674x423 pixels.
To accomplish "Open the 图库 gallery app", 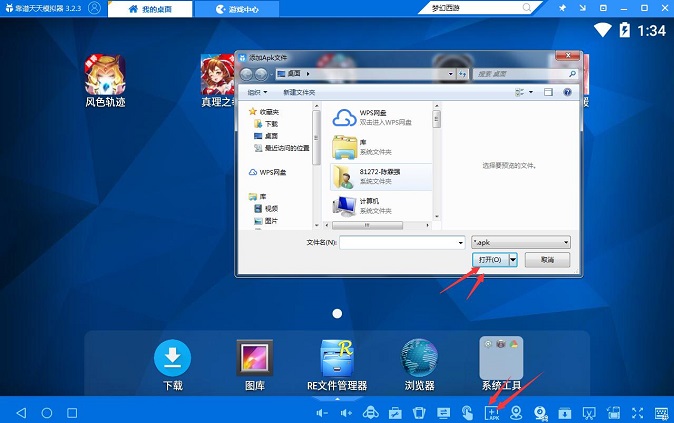I will point(254,365).
